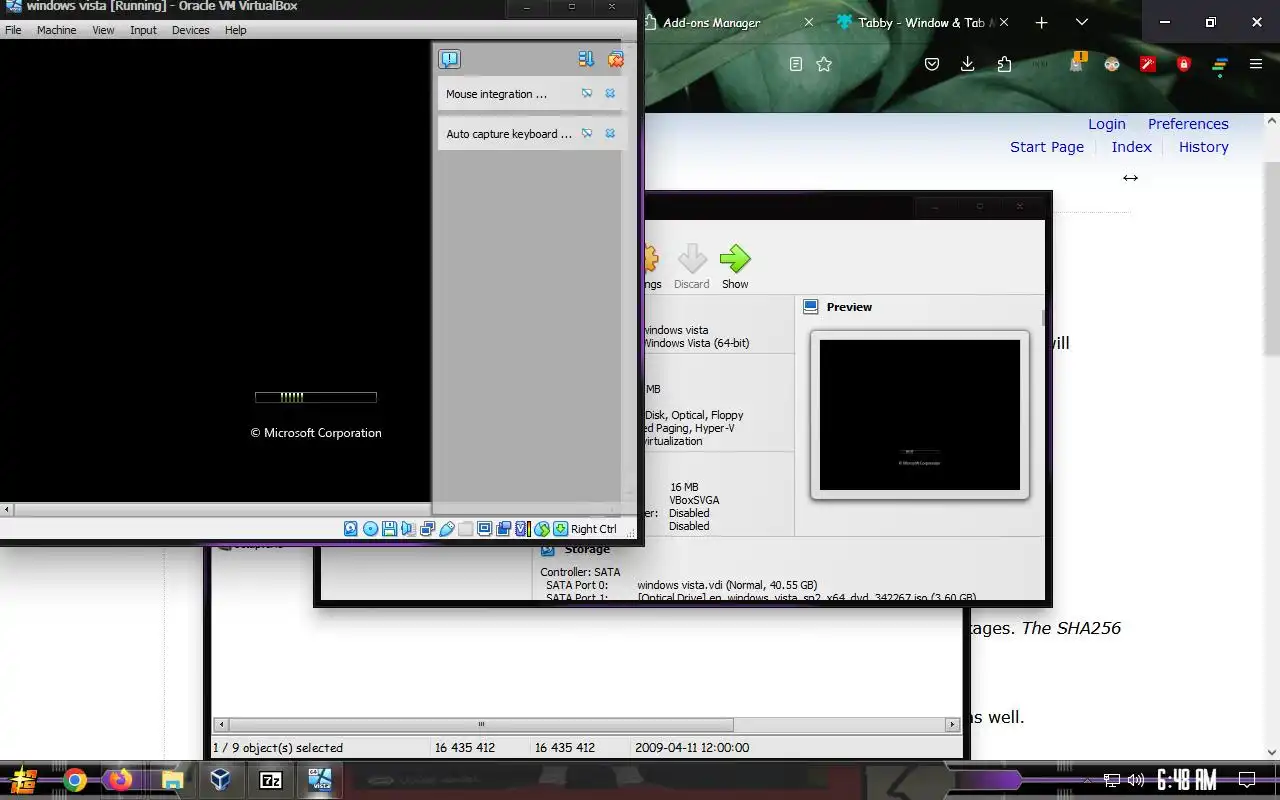Open the Index link

(x=1132, y=147)
